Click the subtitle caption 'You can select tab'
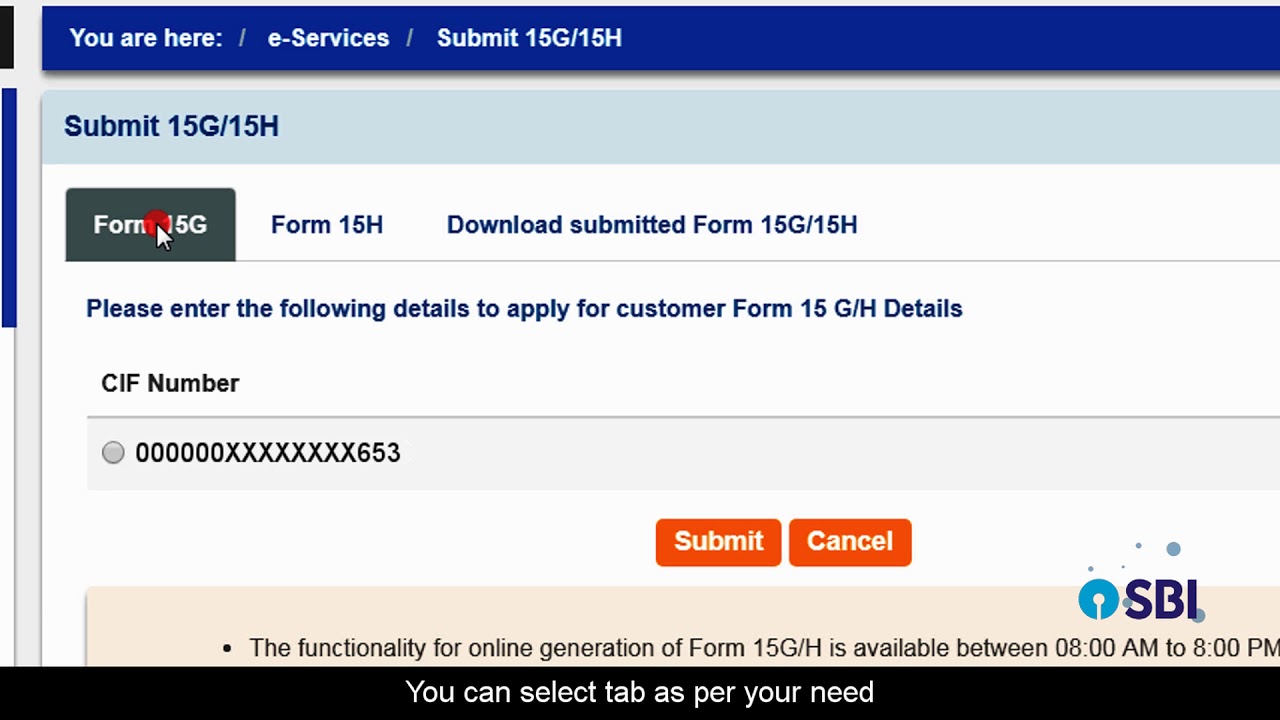The height and width of the screenshot is (720, 1280). 640,692
